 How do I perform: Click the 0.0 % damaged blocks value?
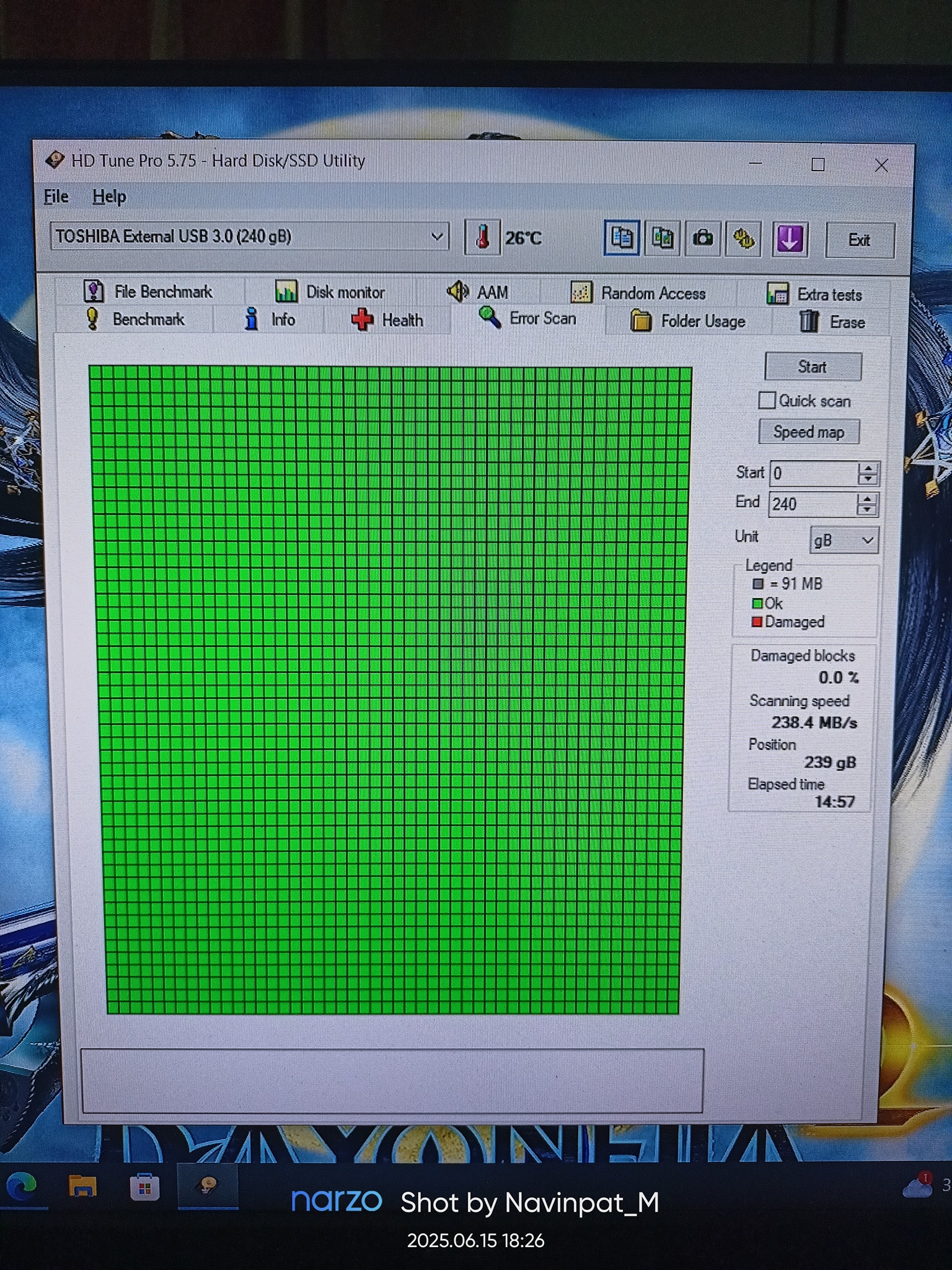click(x=839, y=677)
